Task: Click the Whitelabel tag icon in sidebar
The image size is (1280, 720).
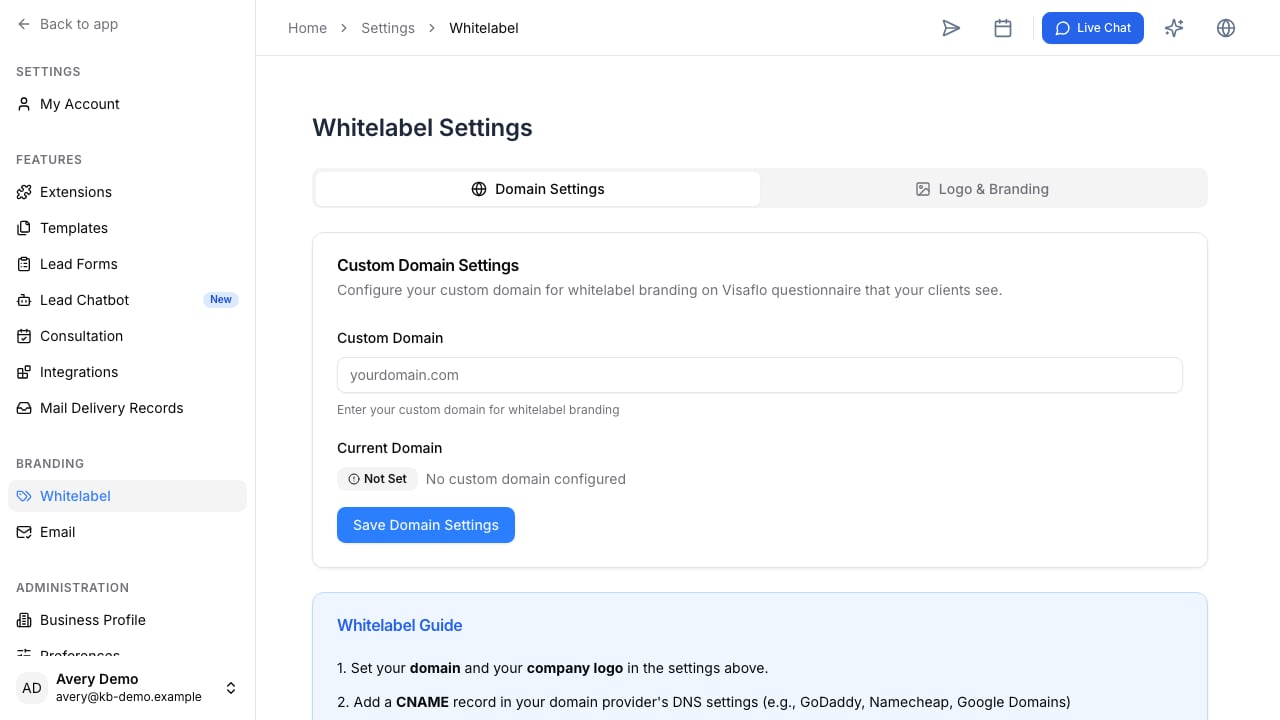Action: tap(24, 496)
